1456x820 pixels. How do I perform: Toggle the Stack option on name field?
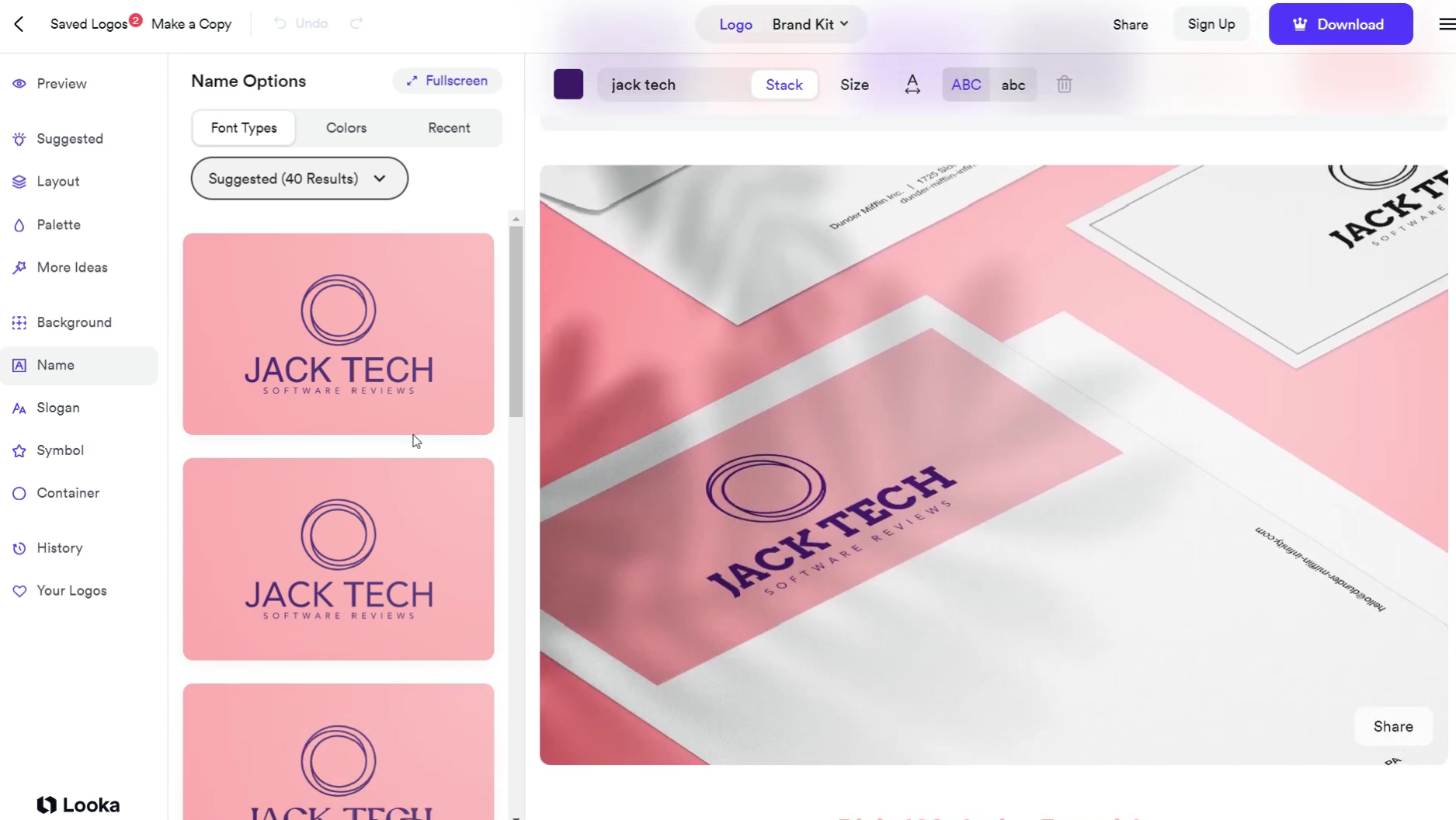click(784, 84)
